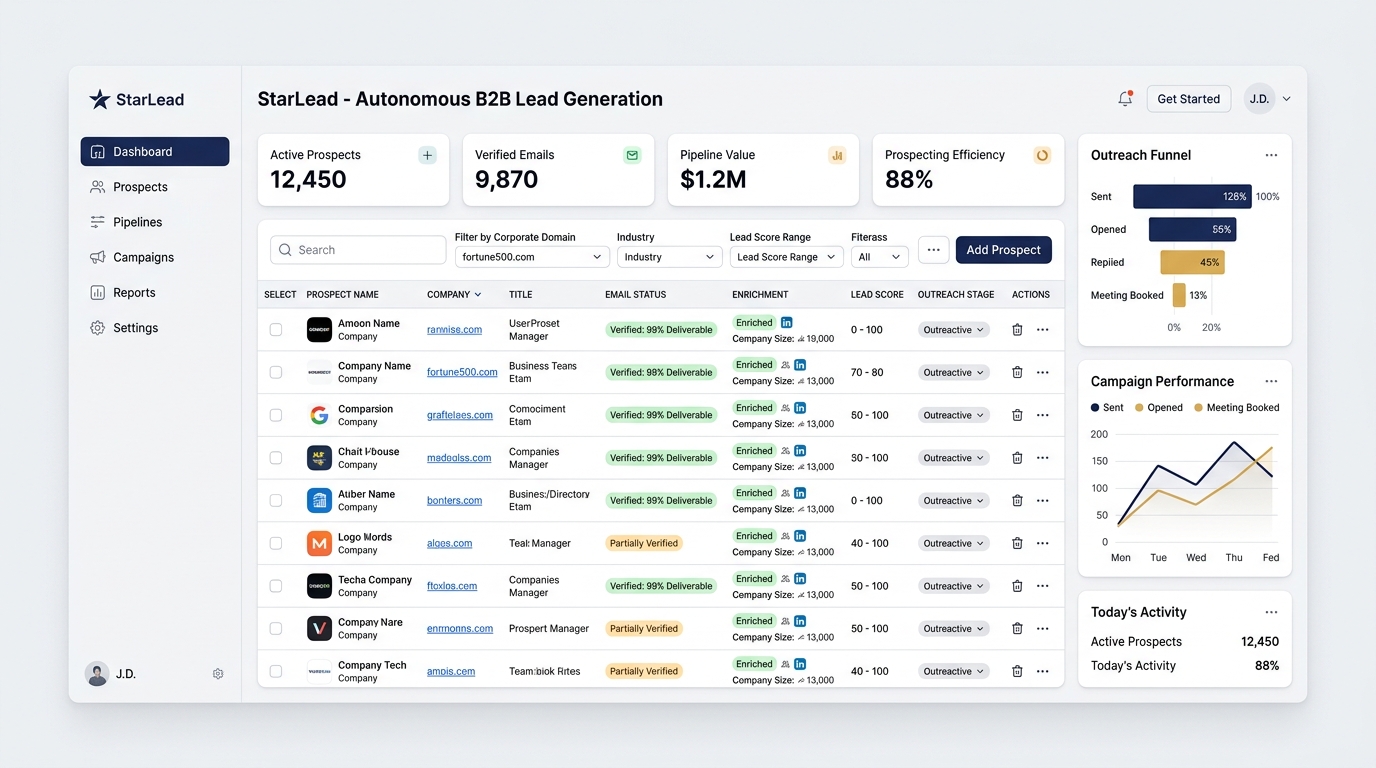Click the Meeting Booked funnel bar

1179,295
